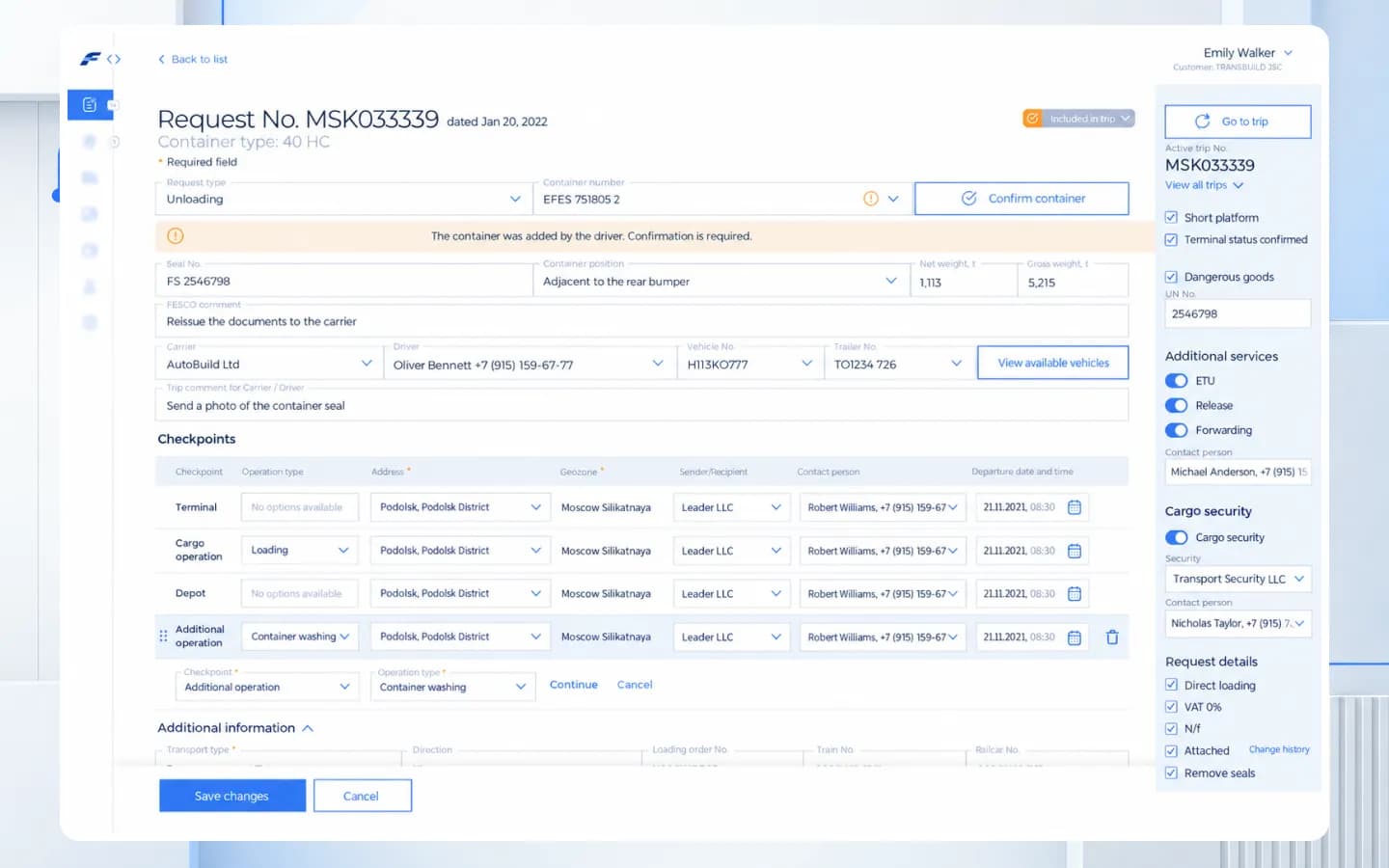This screenshot has width=1389, height=868.
Task: Open the Carrier AutoBuild Ltd dropdown
Action: [268, 364]
